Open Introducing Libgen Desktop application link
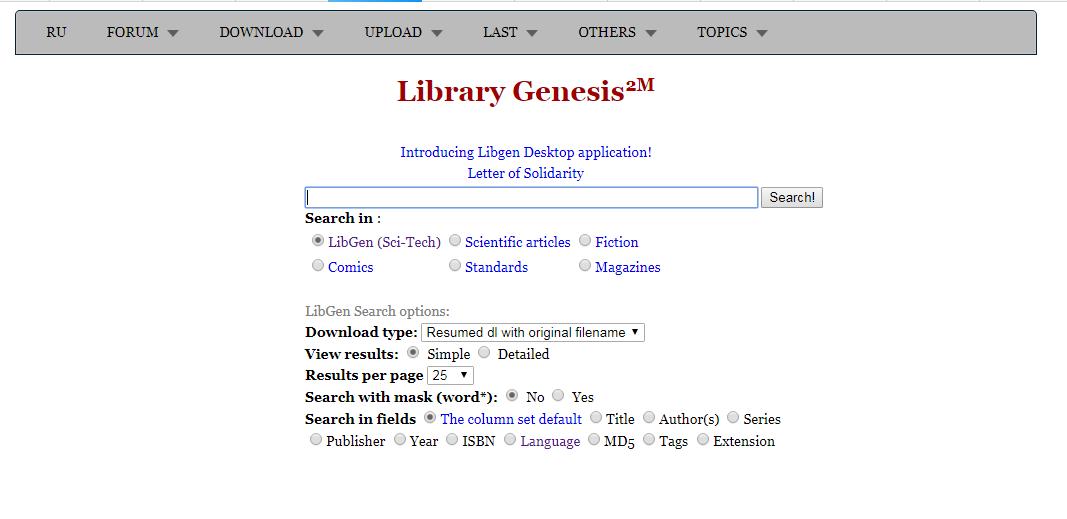 [525, 152]
